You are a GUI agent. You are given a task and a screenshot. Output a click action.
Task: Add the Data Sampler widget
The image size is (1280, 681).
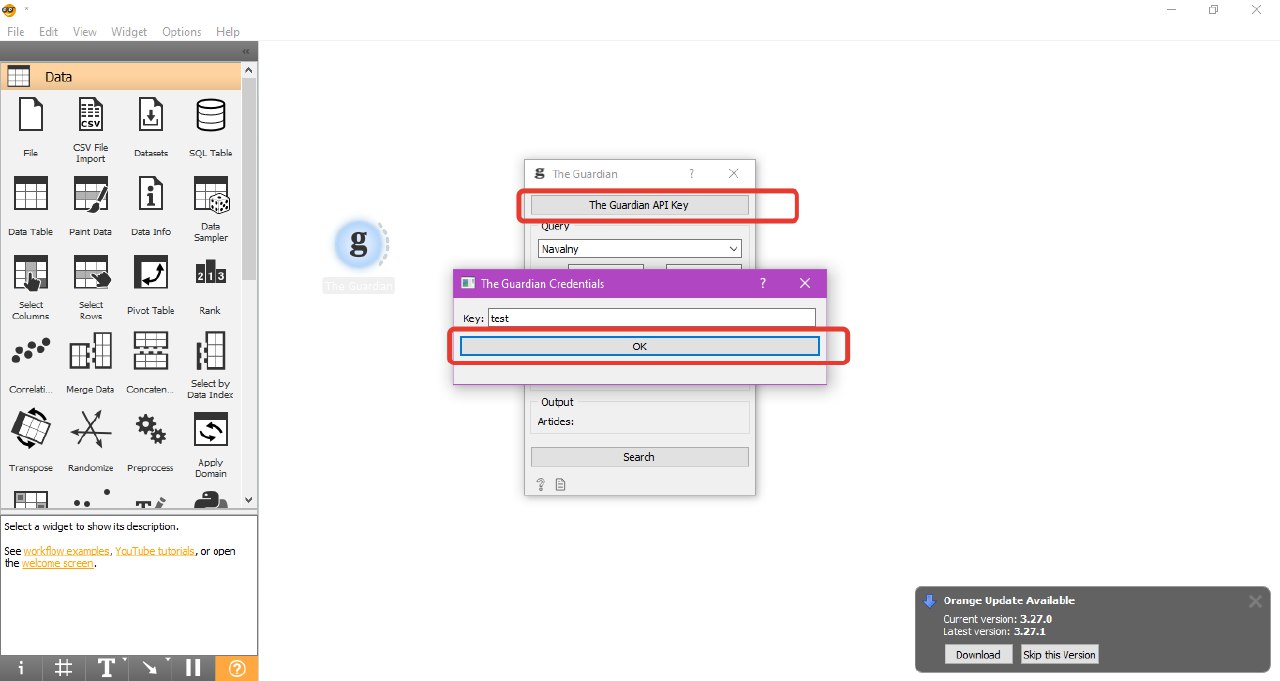pos(211,193)
